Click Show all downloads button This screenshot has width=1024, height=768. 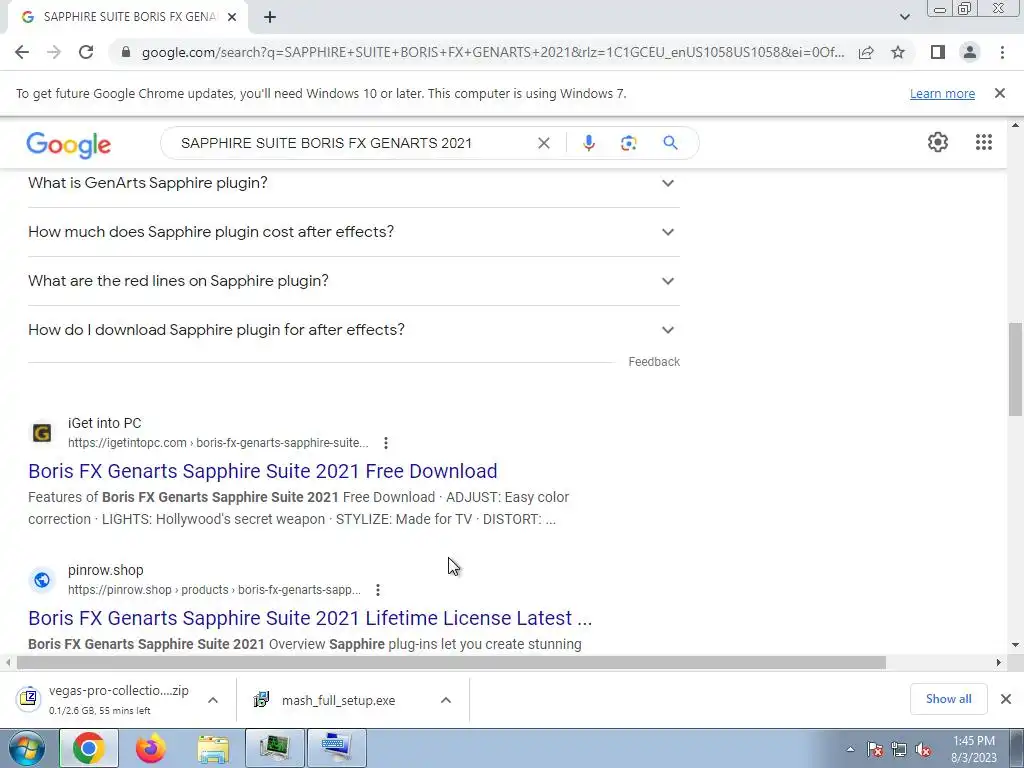(x=948, y=699)
